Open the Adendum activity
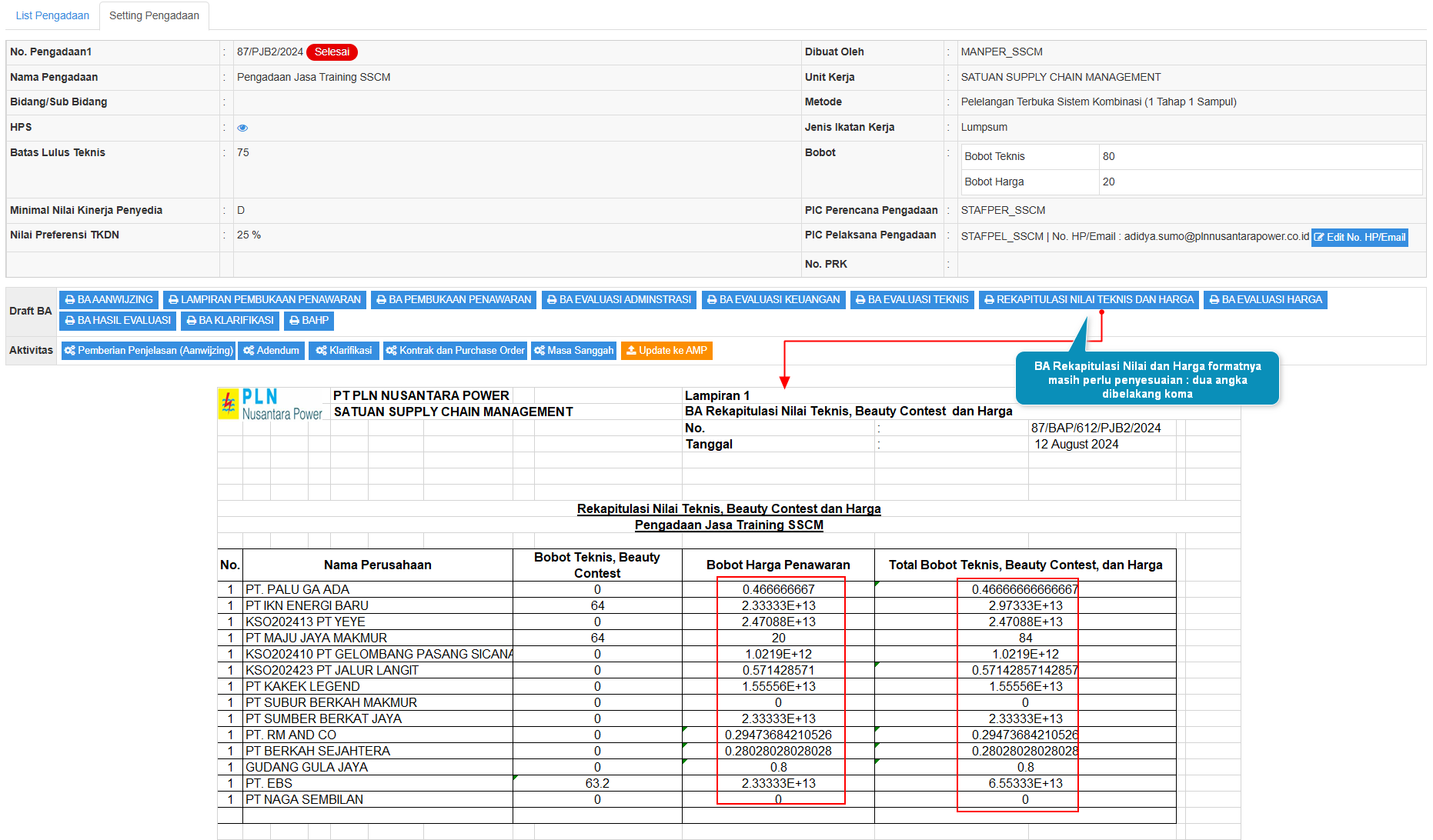Screen dimensions: 1433x840 [x=271, y=351]
